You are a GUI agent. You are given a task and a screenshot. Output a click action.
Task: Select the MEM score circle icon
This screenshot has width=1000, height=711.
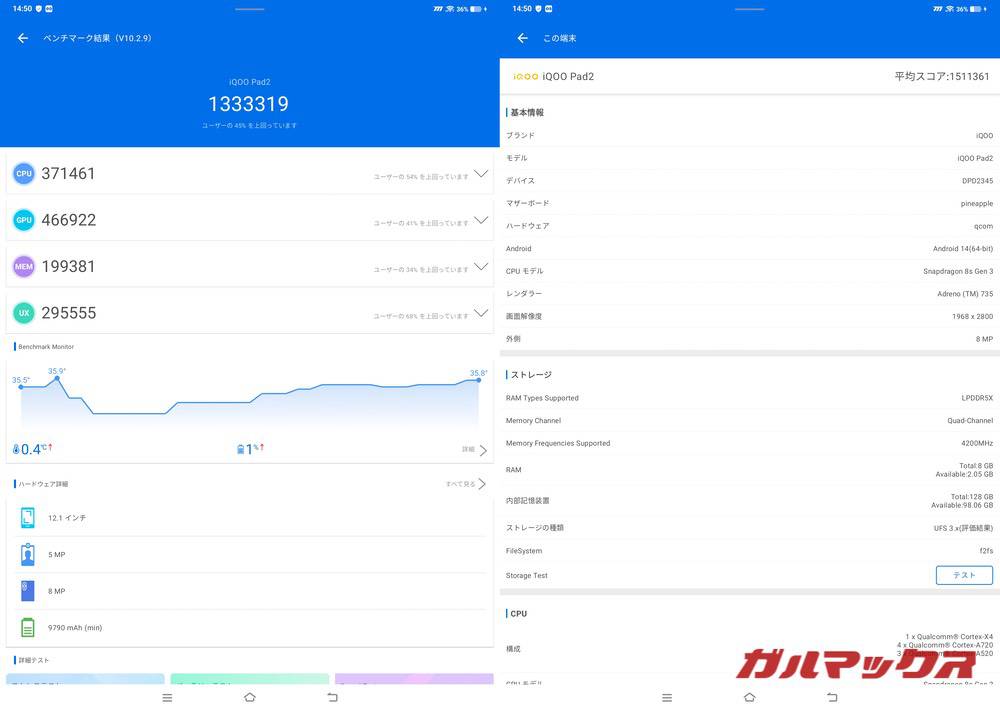[23, 267]
